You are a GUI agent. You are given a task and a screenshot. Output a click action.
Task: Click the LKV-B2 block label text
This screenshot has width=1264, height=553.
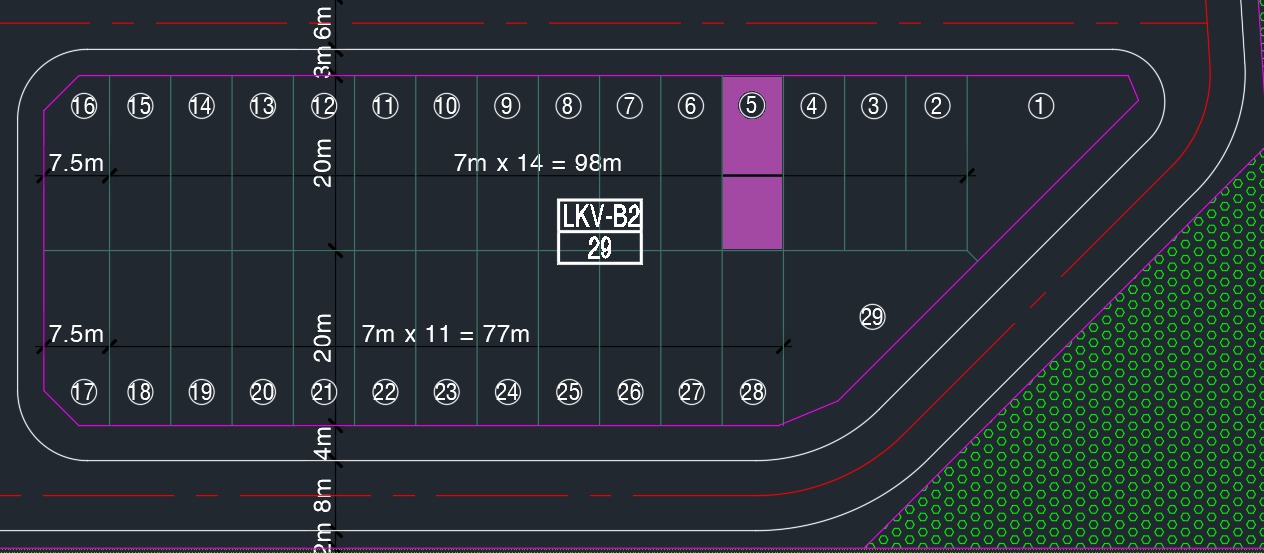coord(600,216)
